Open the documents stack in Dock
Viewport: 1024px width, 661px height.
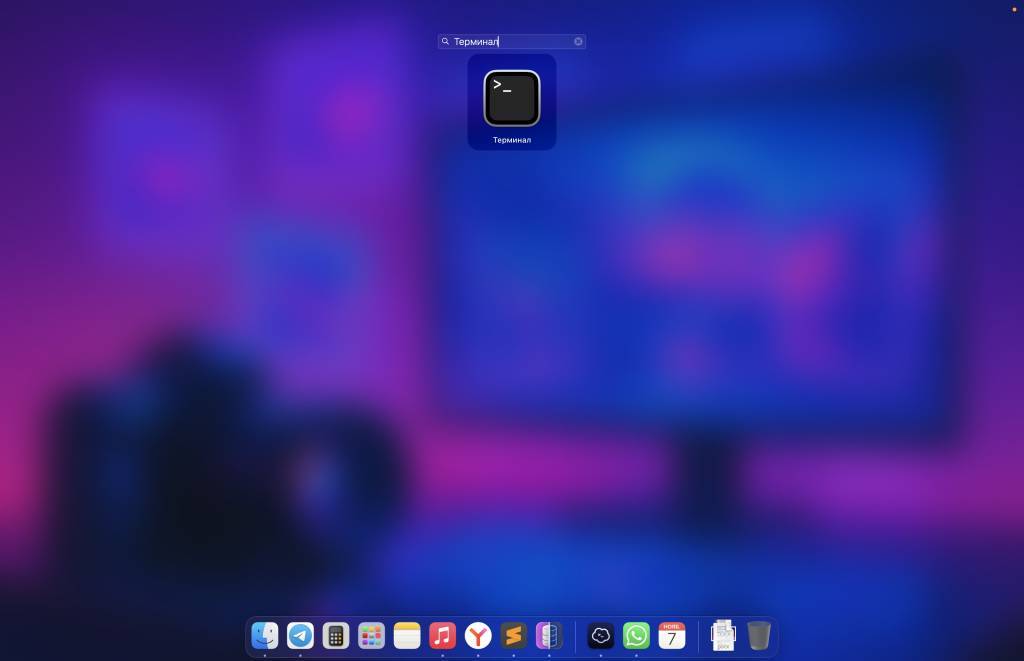pyautogui.click(x=723, y=635)
